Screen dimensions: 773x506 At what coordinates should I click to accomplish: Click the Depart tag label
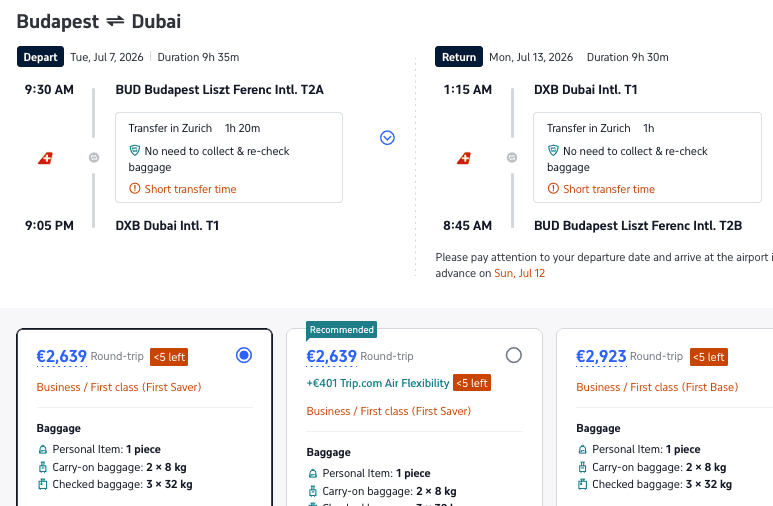[41, 57]
